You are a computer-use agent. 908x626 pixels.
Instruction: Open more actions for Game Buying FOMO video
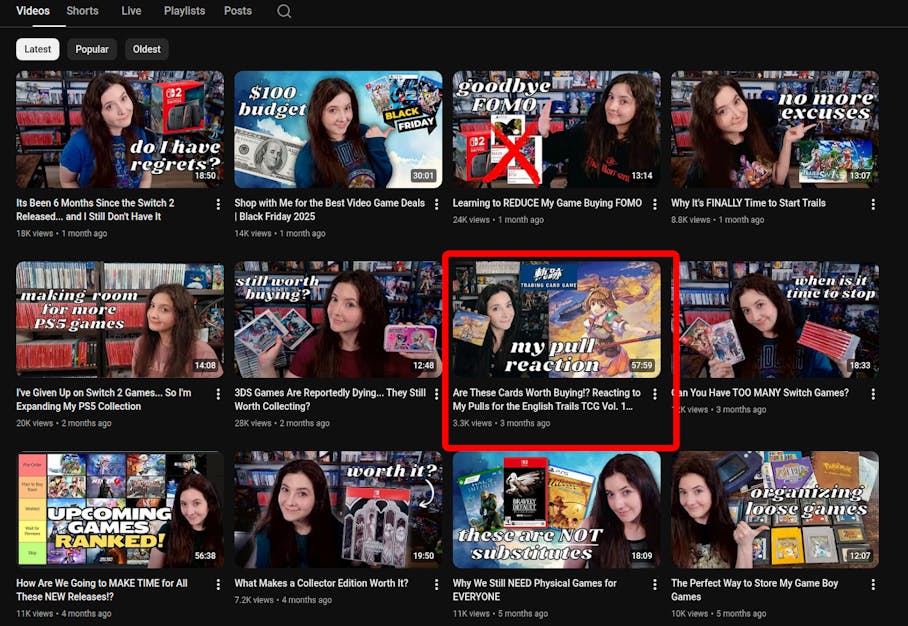(655, 204)
